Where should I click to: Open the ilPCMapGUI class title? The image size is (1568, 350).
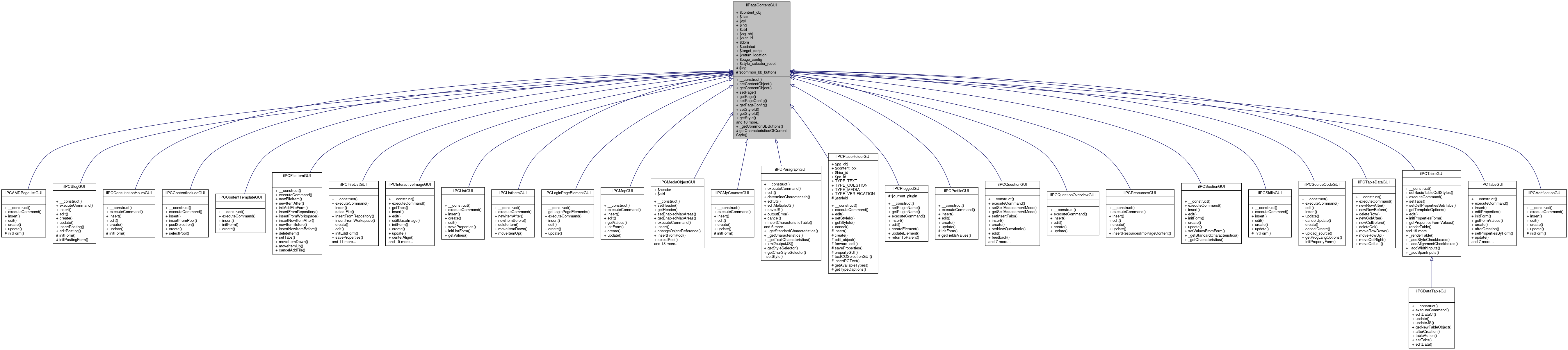tap(623, 190)
